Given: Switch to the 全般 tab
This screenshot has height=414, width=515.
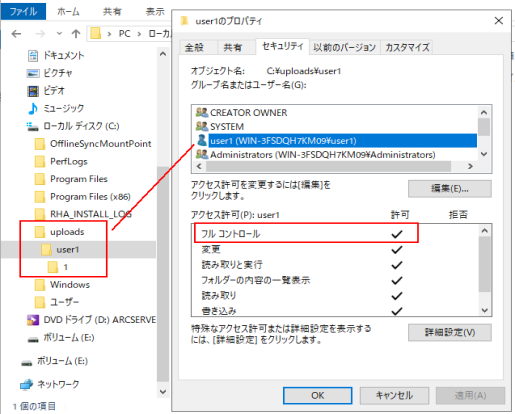Looking at the screenshot, I should (194, 47).
